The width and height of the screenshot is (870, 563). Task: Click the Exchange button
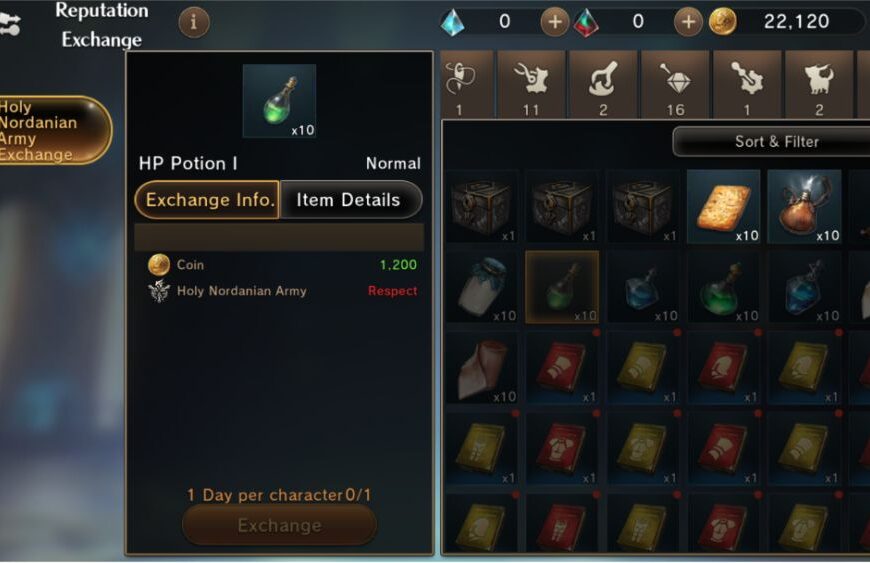pyautogui.click(x=280, y=525)
